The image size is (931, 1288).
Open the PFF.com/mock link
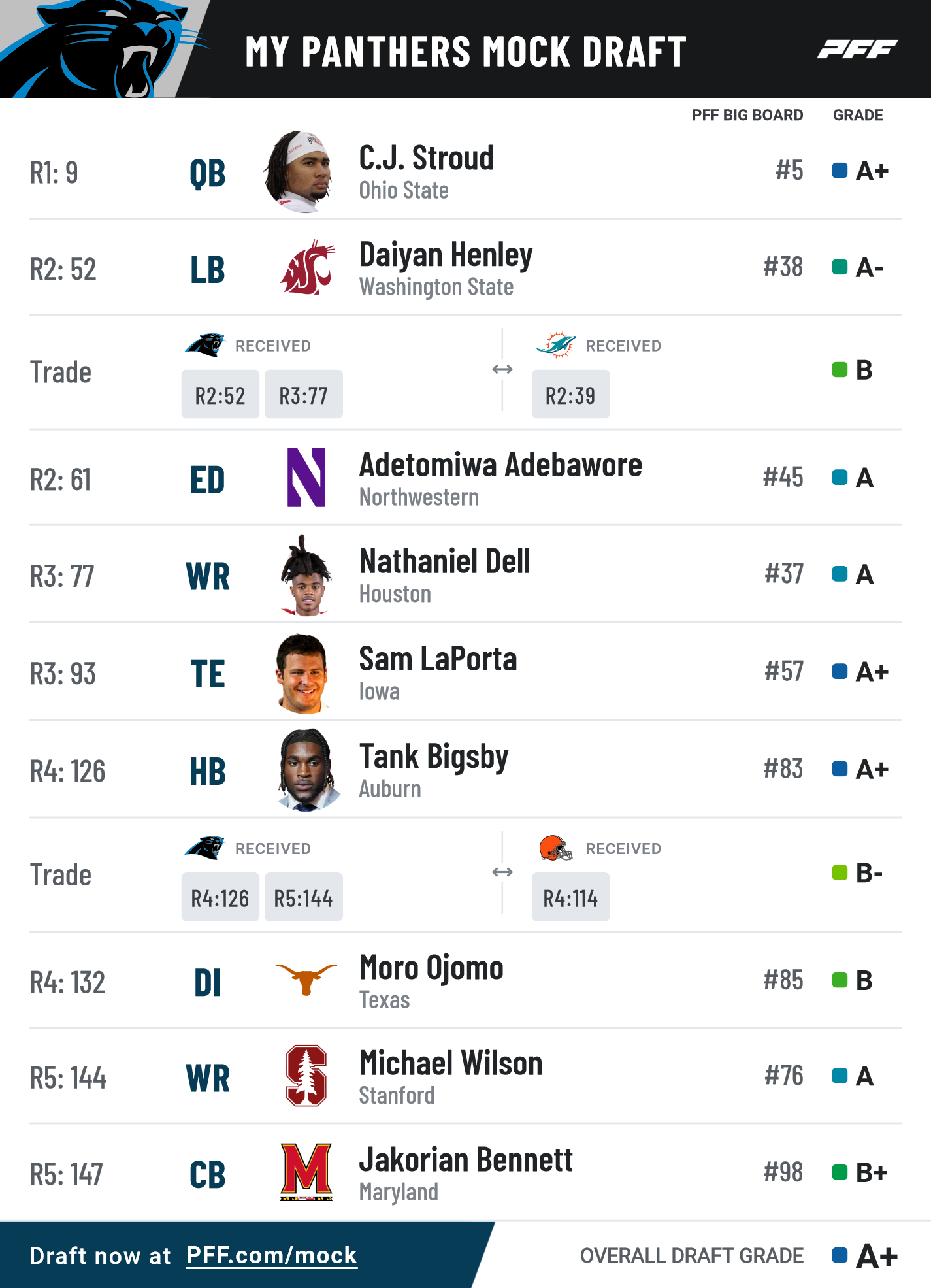click(272, 1255)
